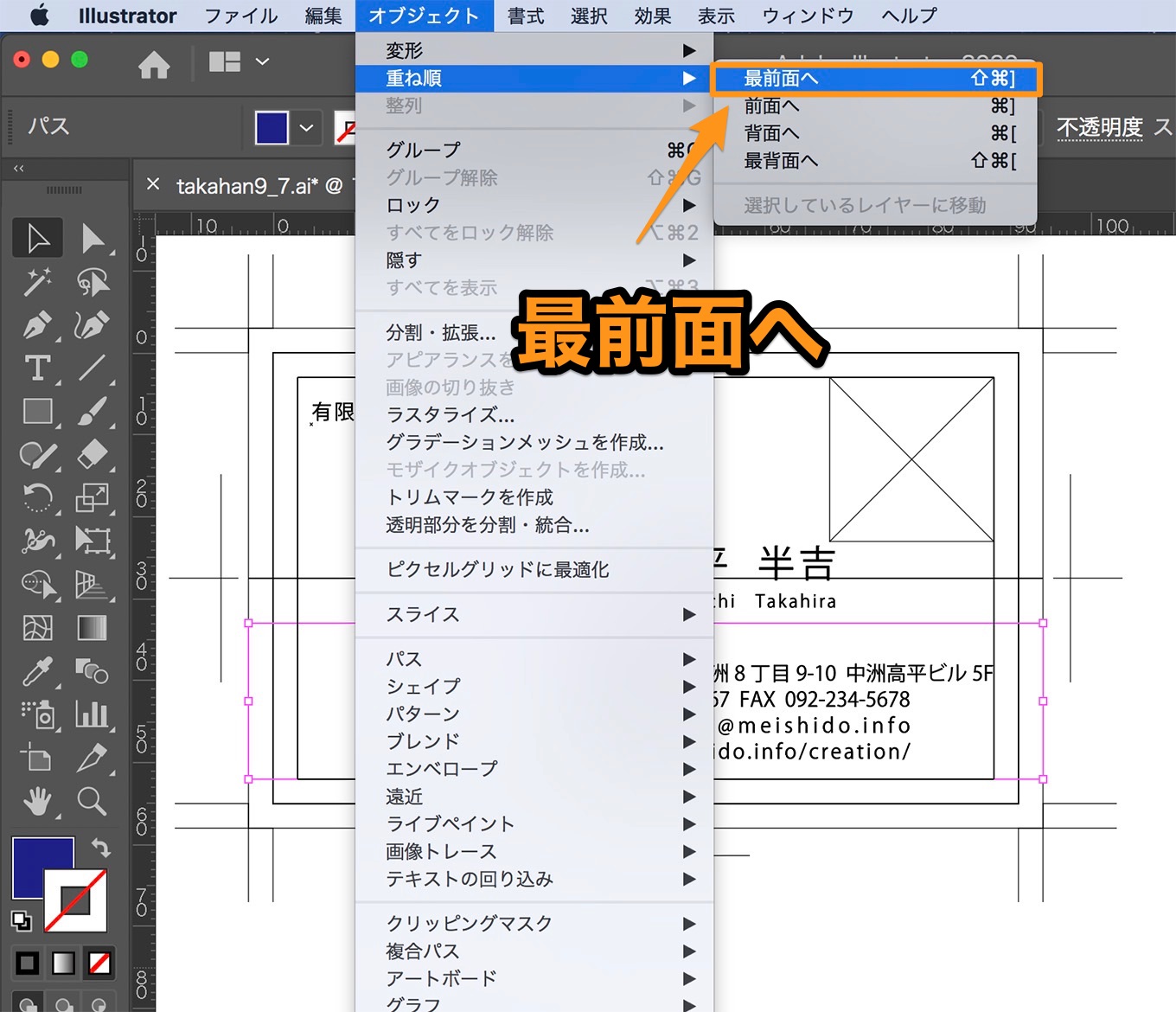Select the Selection tool (black arrow)
The image size is (1176, 1012).
(x=37, y=238)
